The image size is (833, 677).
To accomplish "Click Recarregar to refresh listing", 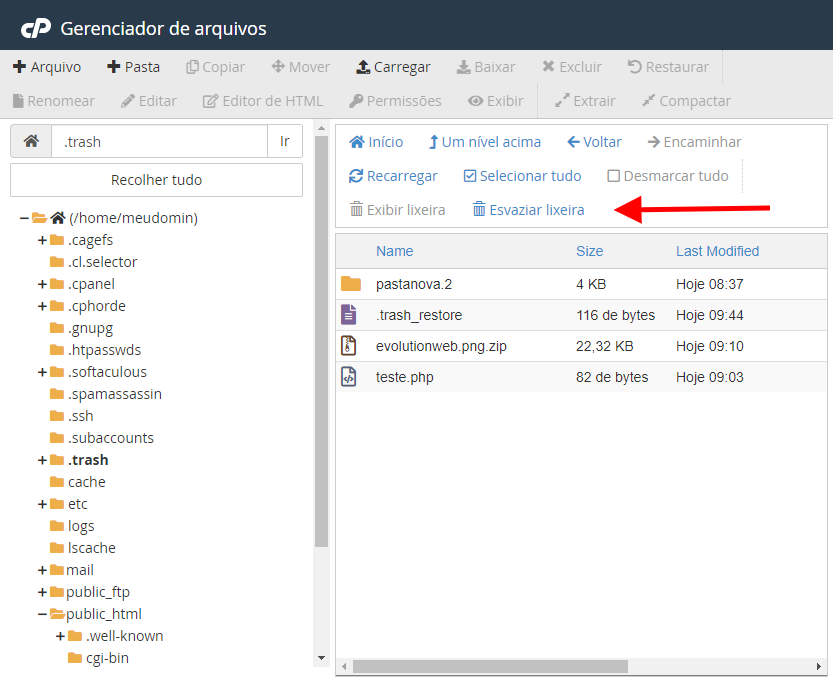I will (393, 176).
